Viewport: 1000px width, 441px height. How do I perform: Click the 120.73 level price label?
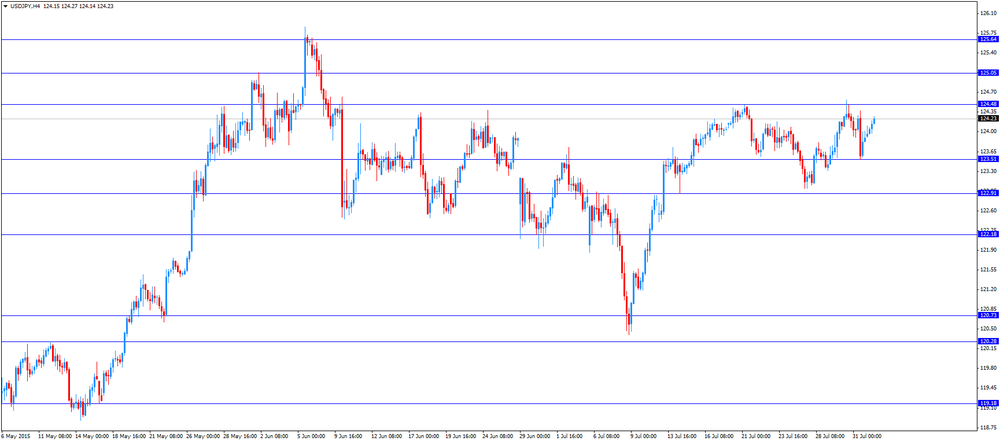point(988,315)
